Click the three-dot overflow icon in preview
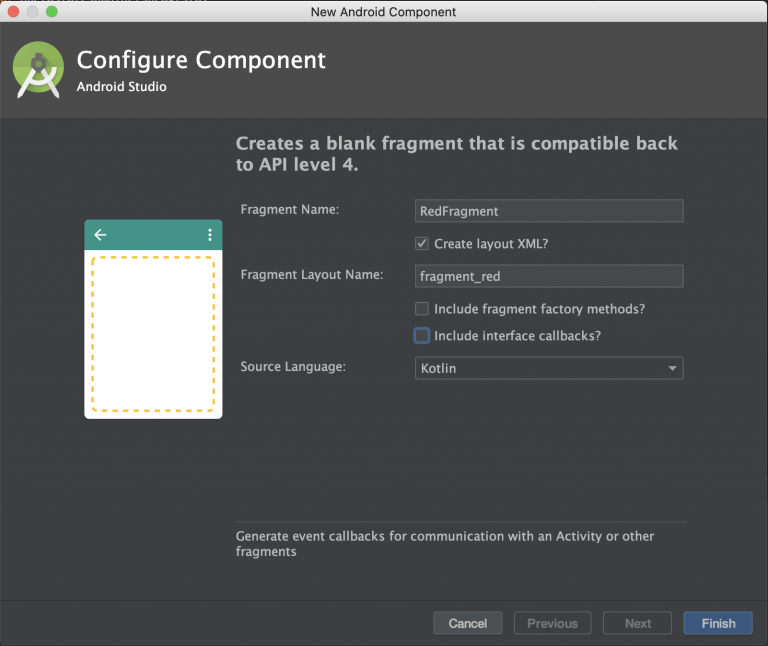The width and height of the screenshot is (768, 646). [x=210, y=235]
